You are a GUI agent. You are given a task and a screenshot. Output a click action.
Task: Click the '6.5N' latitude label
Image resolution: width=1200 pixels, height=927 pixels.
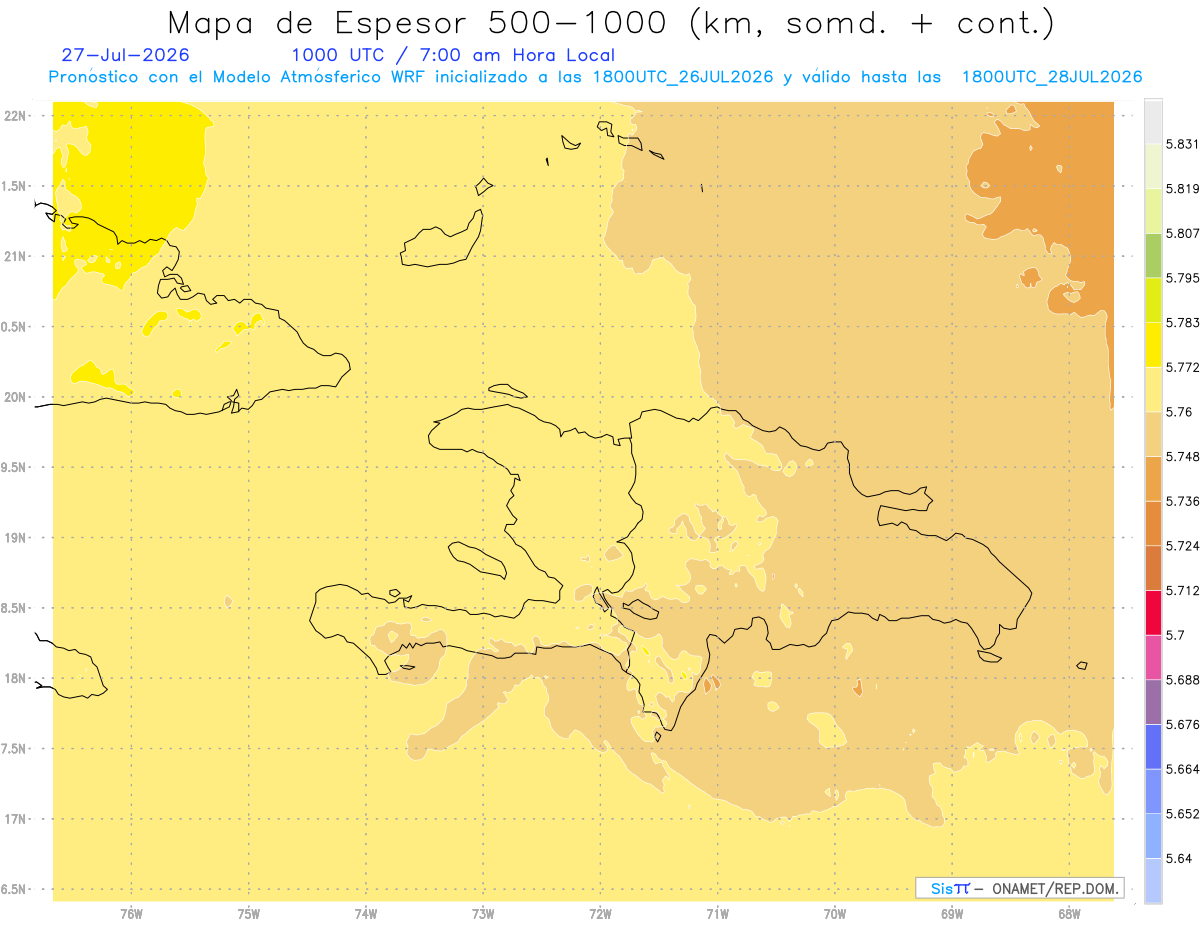click(11, 889)
